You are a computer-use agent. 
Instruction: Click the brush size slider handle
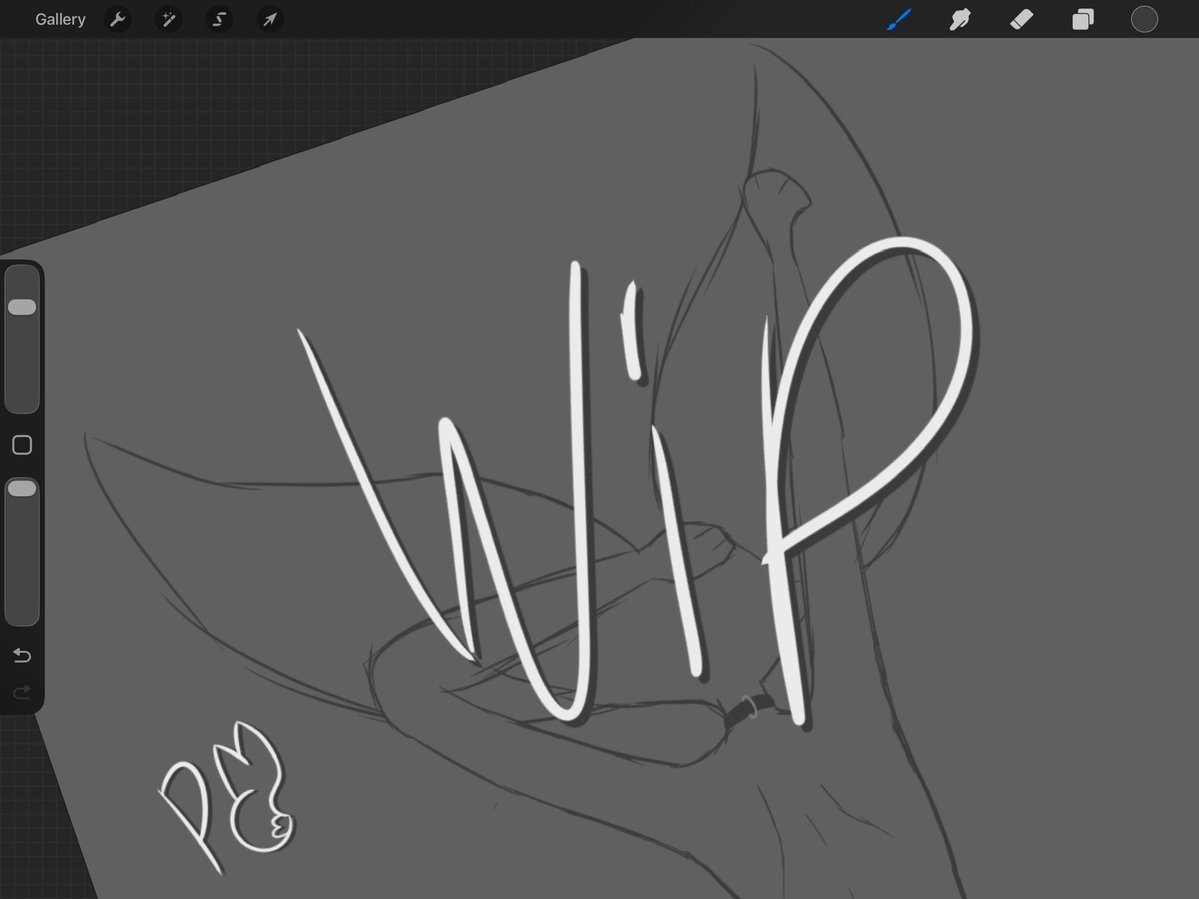tap(22, 307)
